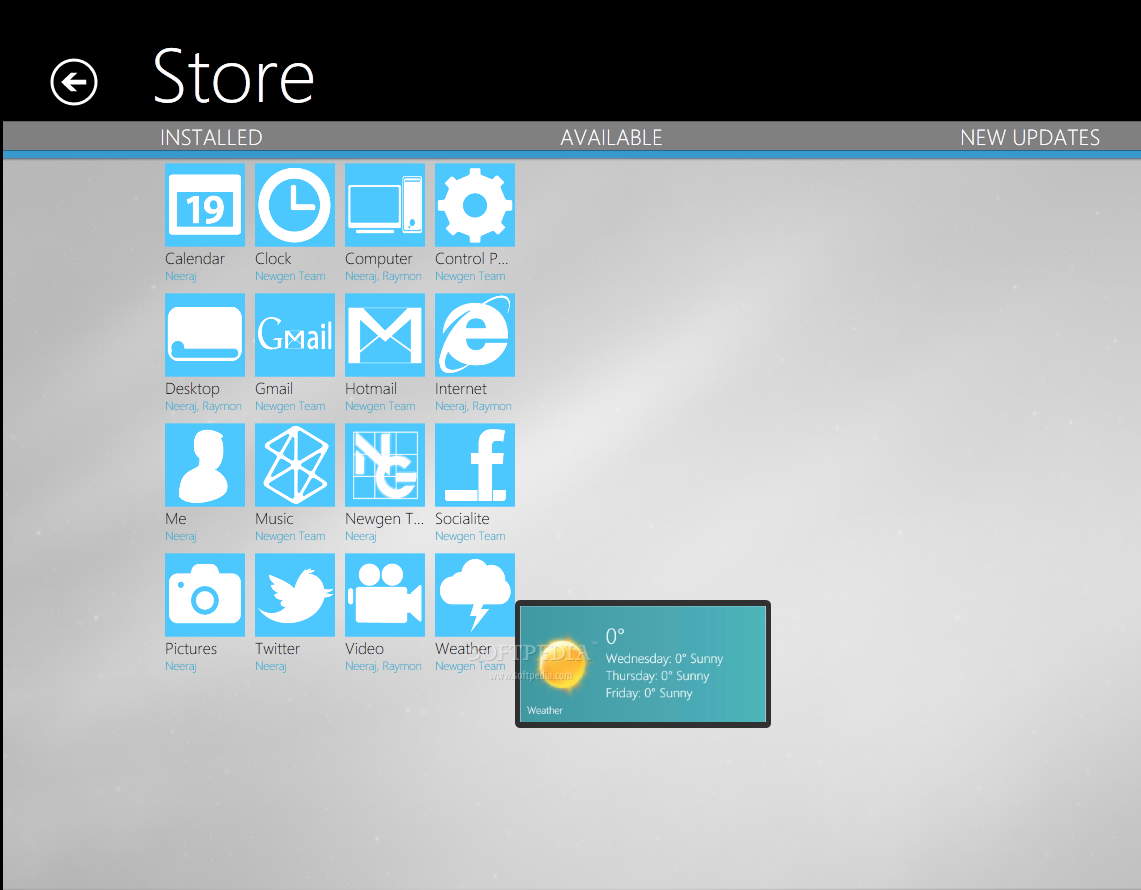1141x890 pixels.
Task: Click author "Newgen Team" under Hotmail
Action: click(381, 406)
